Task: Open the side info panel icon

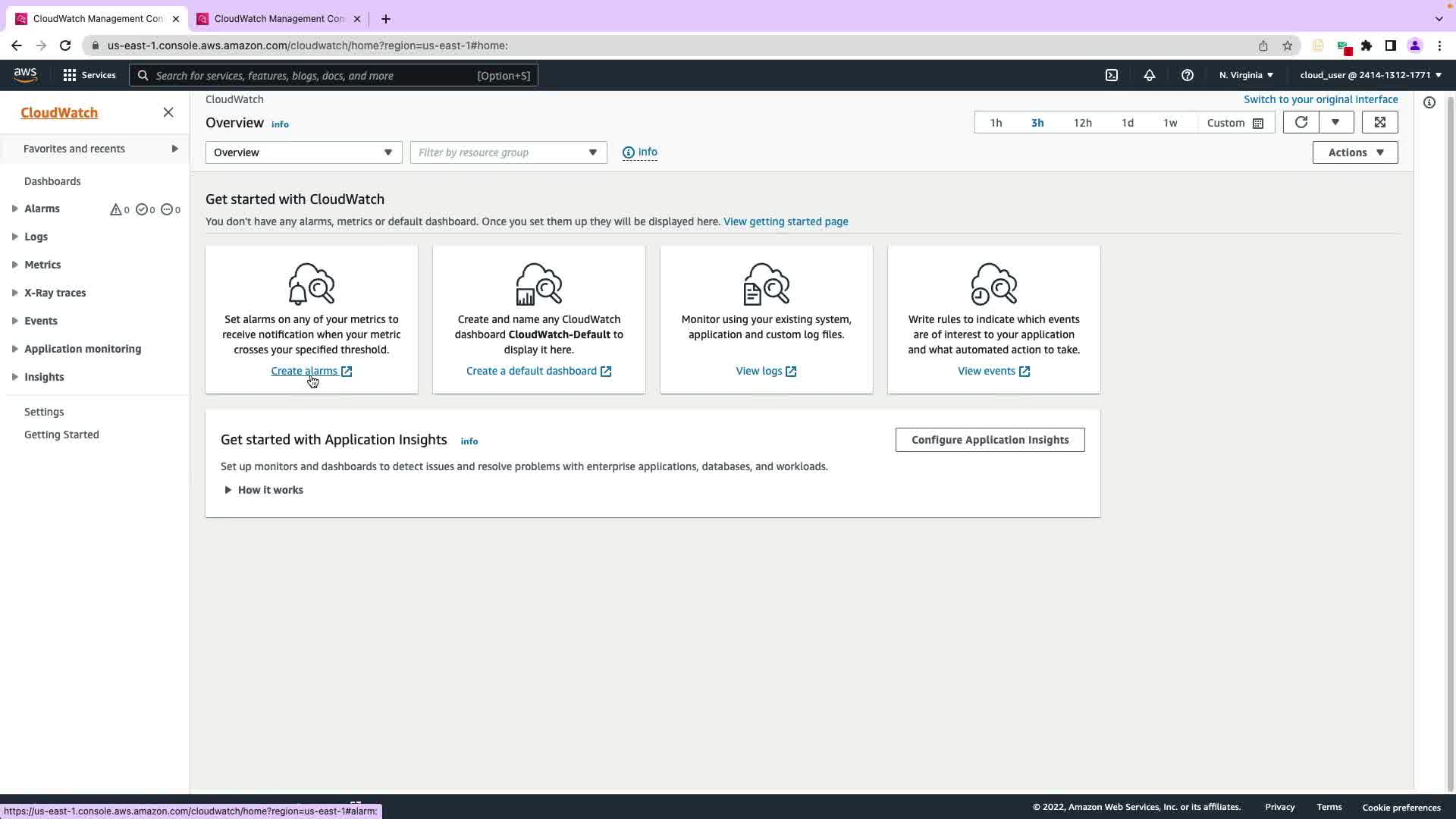Action: tap(1429, 102)
